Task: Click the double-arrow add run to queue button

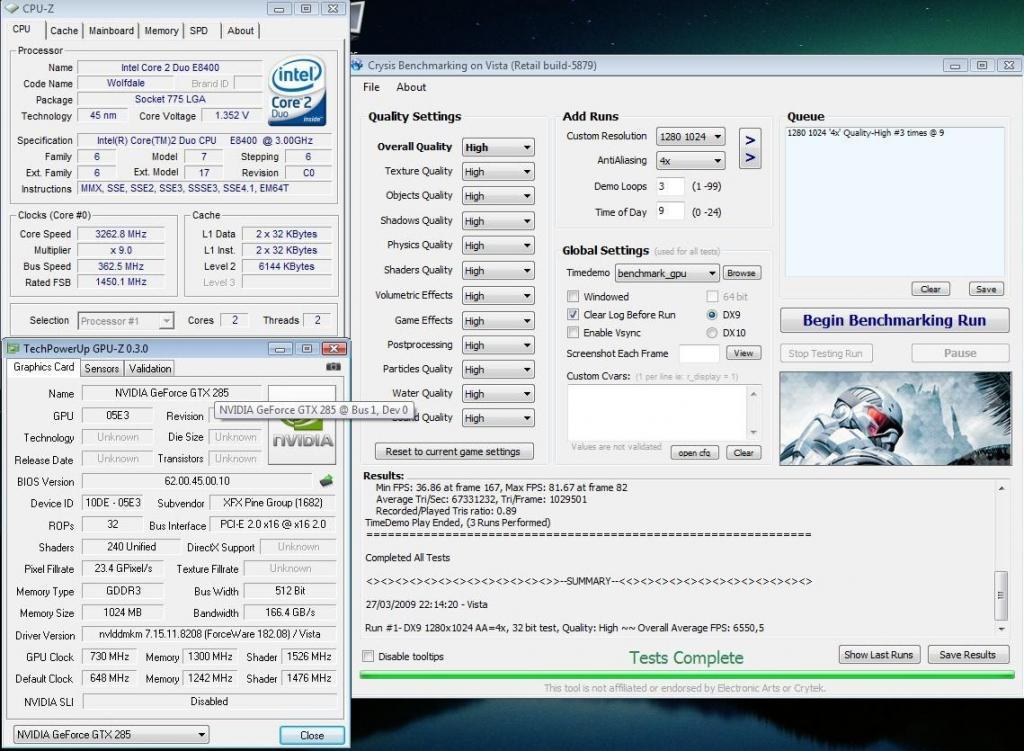Action: (x=750, y=149)
